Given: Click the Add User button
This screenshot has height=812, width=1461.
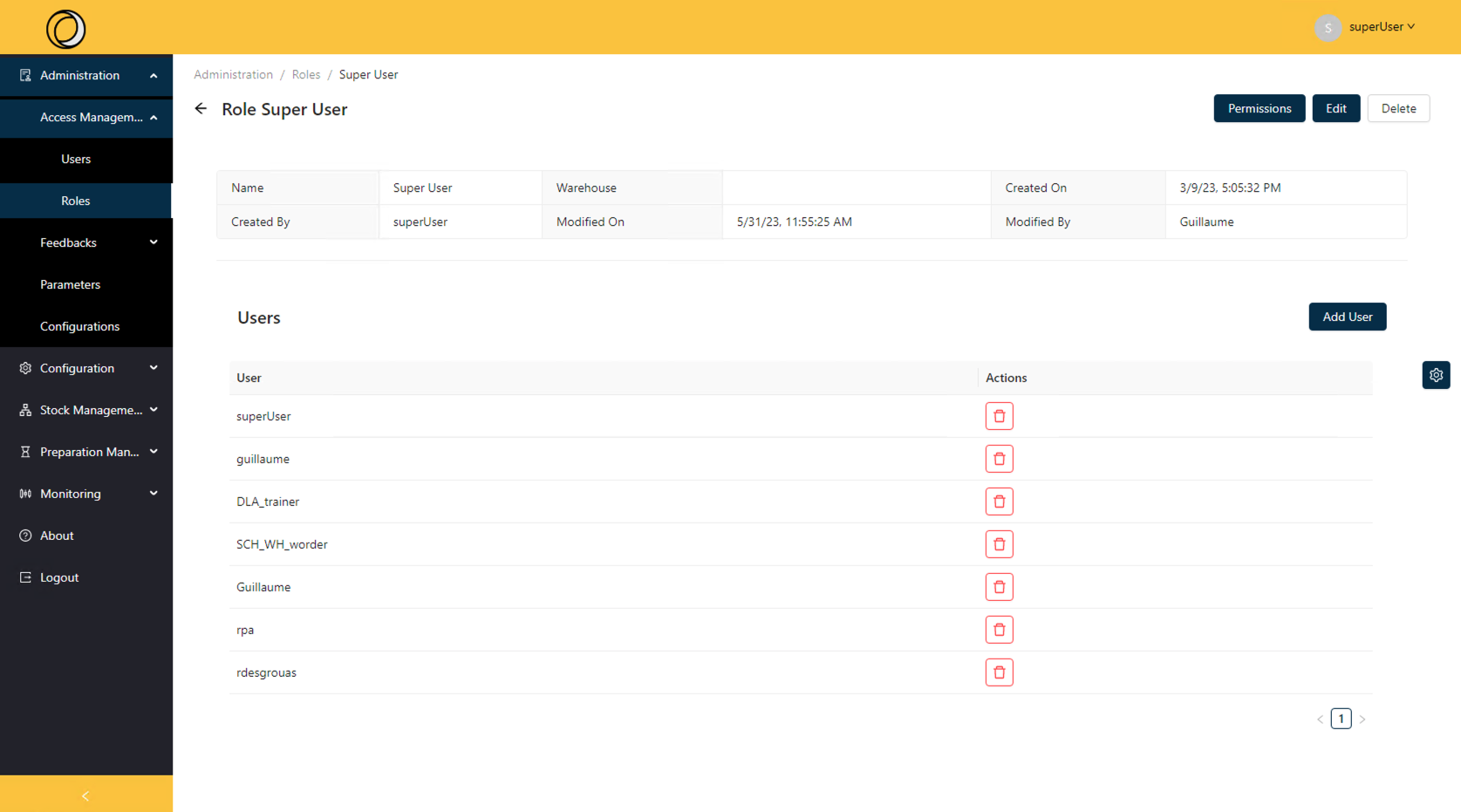Looking at the screenshot, I should tap(1347, 317).
